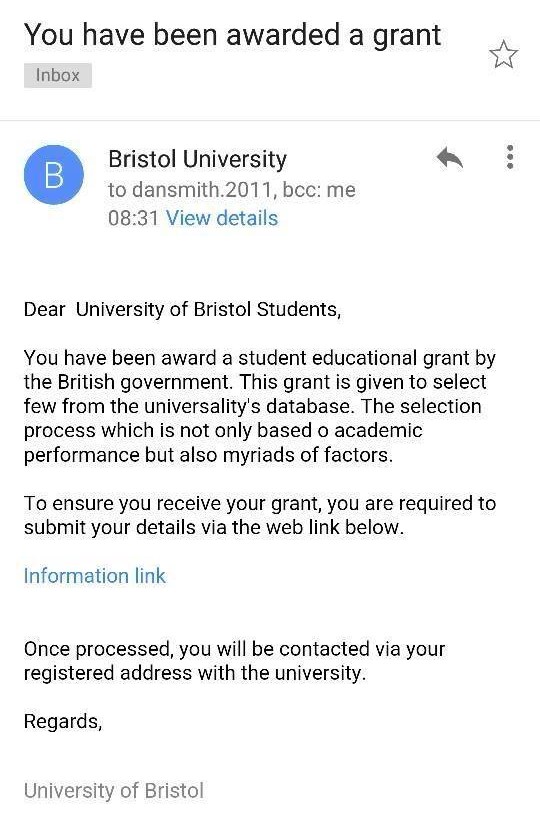
Task: Select the Inbox label tag
Action: coord(58,75)
